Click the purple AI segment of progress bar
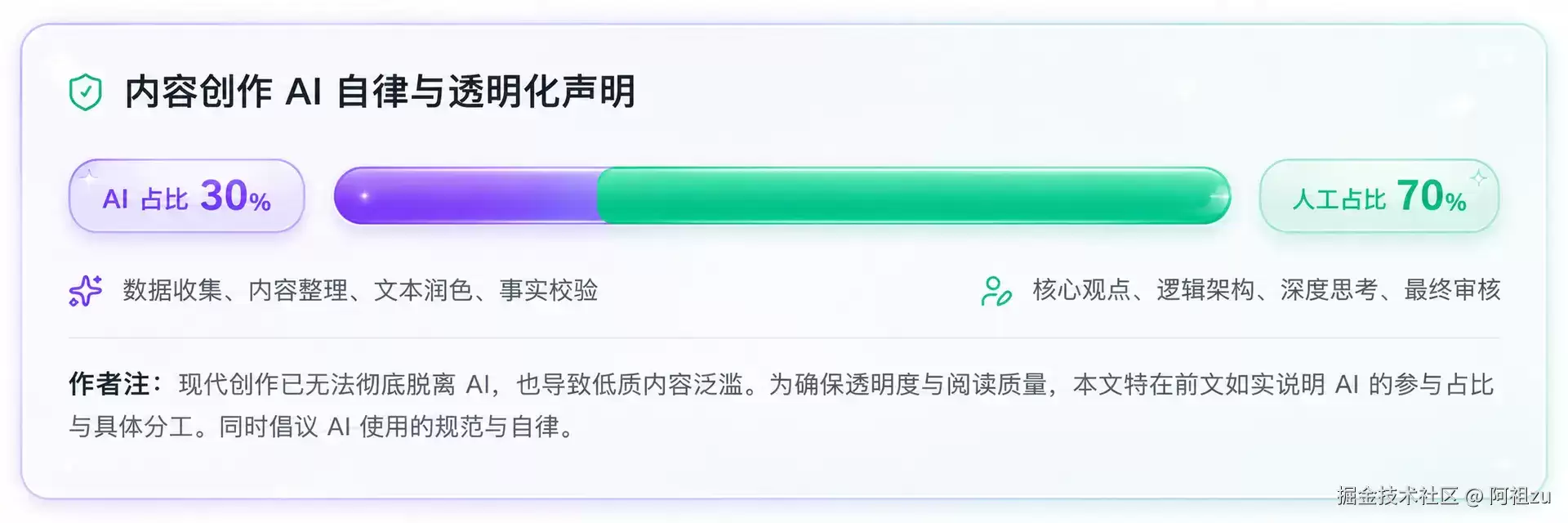The width and height of the screenshot is (1568, 523). pos(466,196)
